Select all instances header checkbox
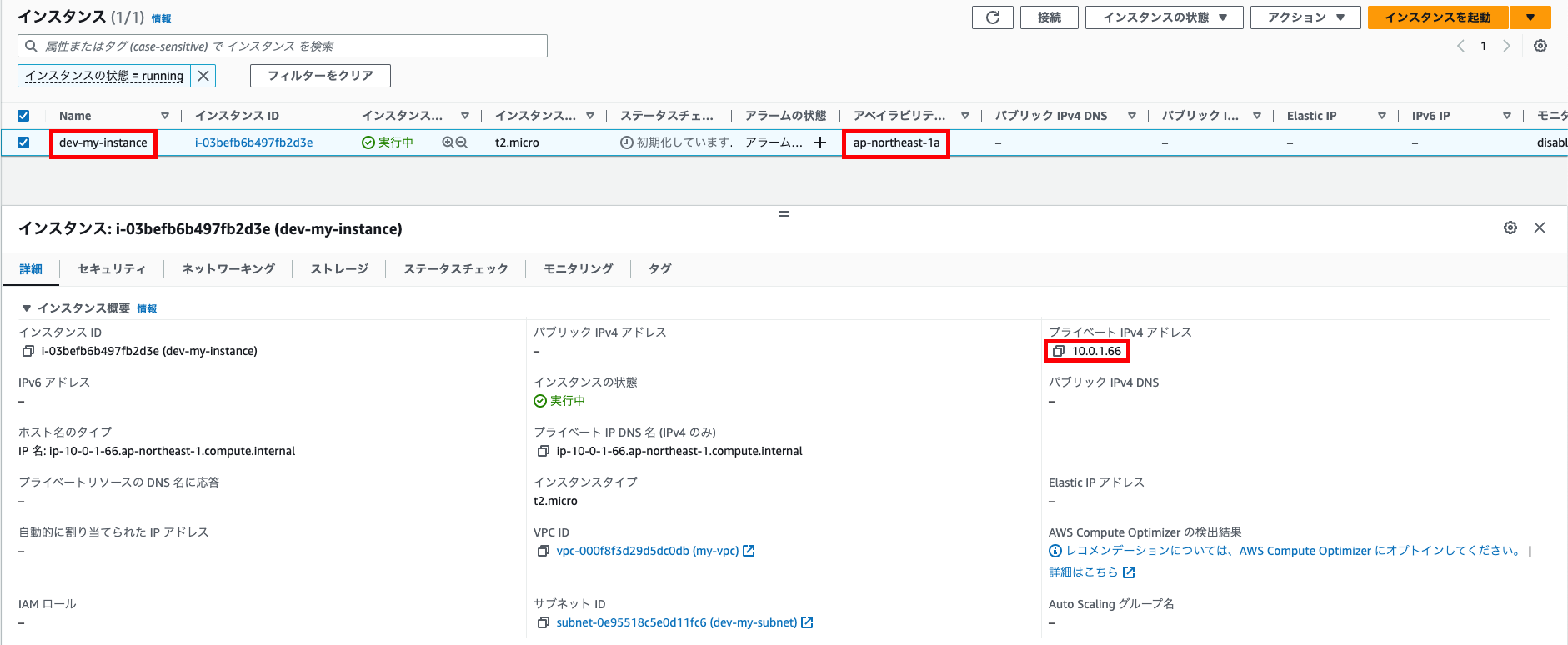Viewport: 1568px width, 645px height. [x=23, y=116]
